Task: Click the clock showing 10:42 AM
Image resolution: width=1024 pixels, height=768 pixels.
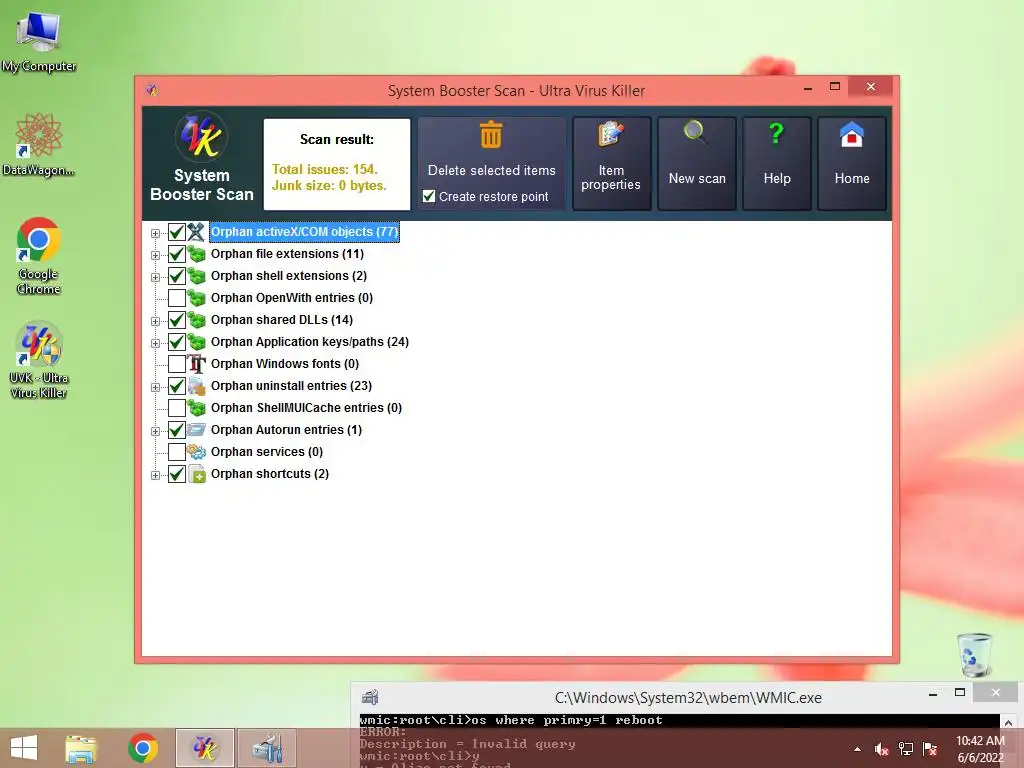Action: (x=980, y=741)
